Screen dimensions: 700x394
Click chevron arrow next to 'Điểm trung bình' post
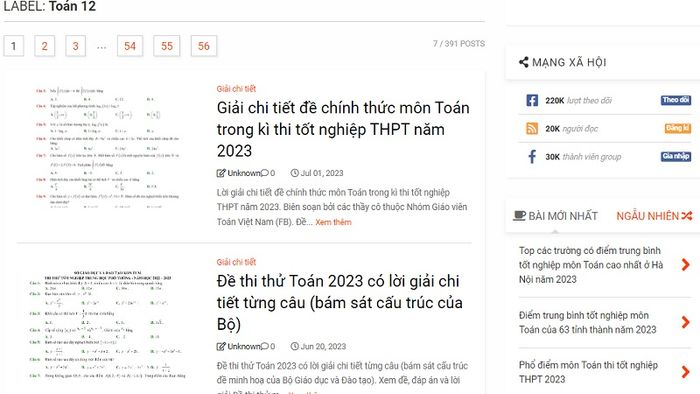coord(686,322)
